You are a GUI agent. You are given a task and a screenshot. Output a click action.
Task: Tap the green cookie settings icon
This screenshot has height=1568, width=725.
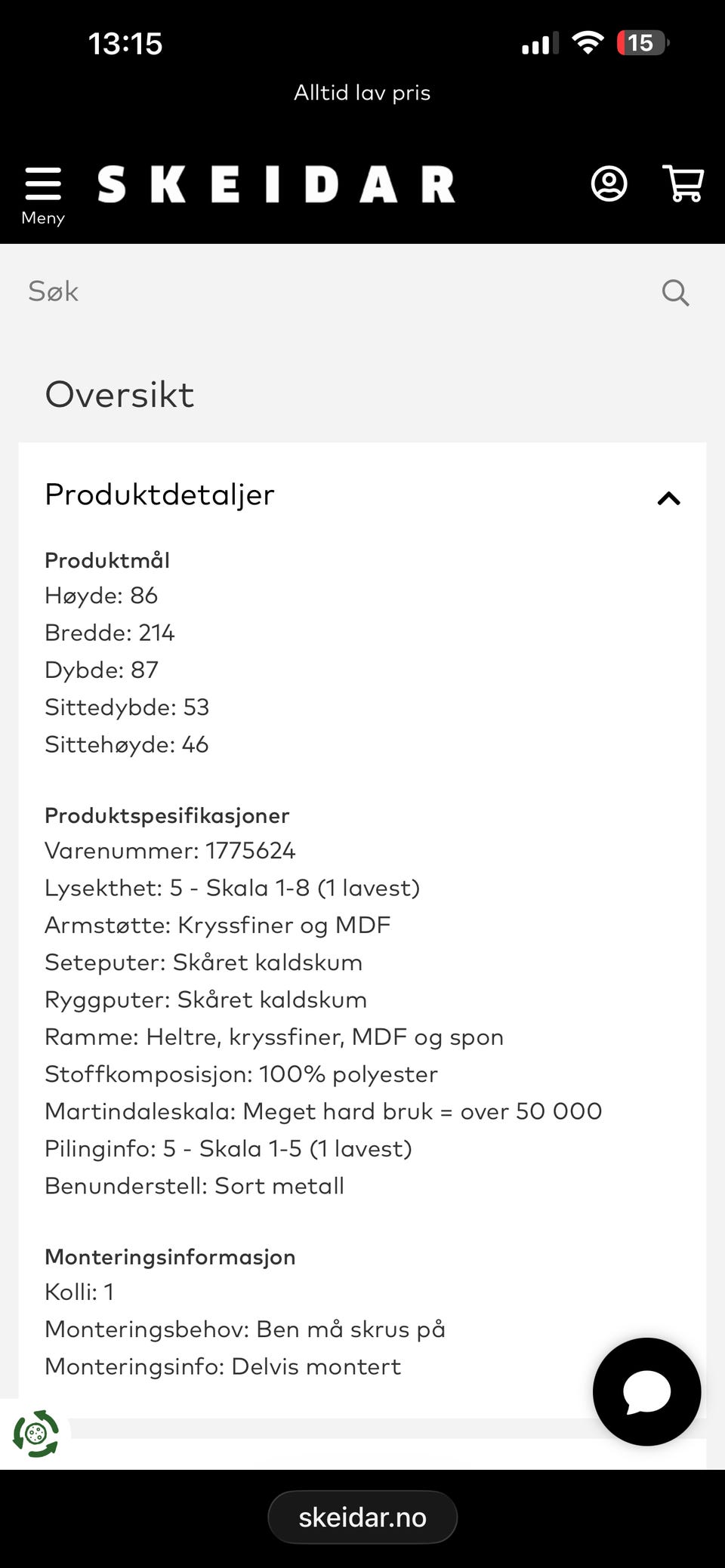[x=35, y=1433]
